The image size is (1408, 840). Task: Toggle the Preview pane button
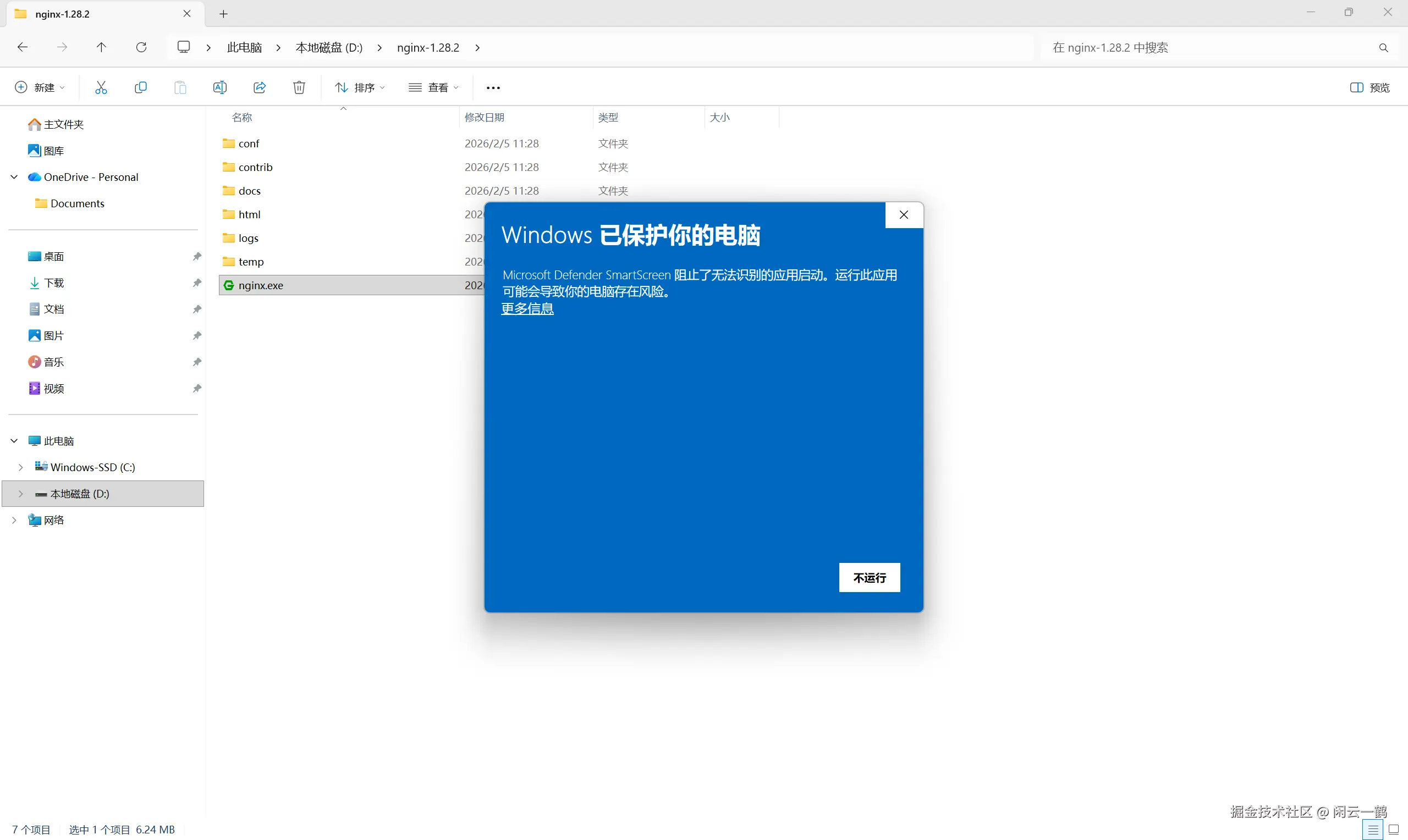pyautogui.click(x=1369, y=87)
